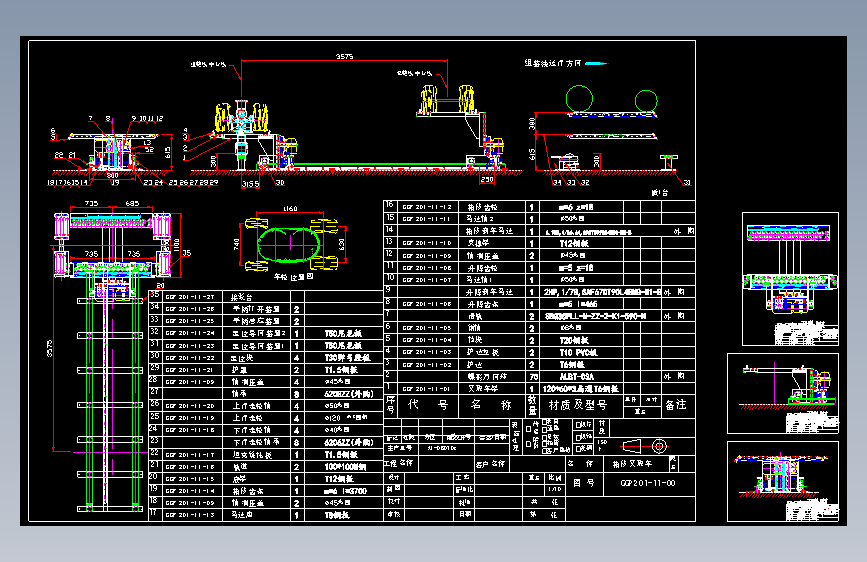This screenshot has height=562, width=867.
Task: Click the 1:10 scale cell in title block
Action: point(554,489)
